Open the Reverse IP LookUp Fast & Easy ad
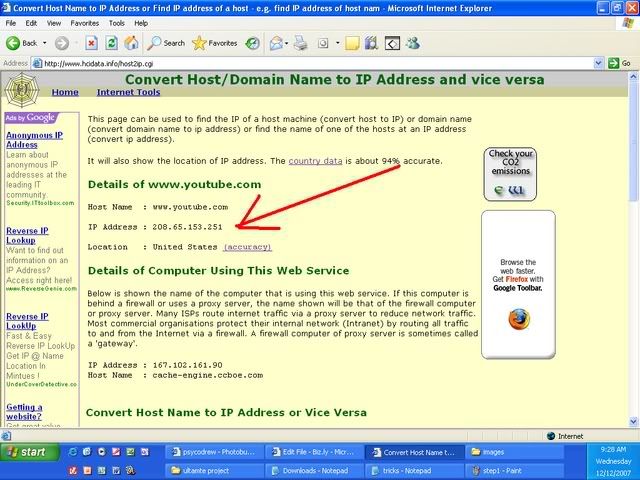The height and width of the screenshot is (480, 640). pos(27,321)
